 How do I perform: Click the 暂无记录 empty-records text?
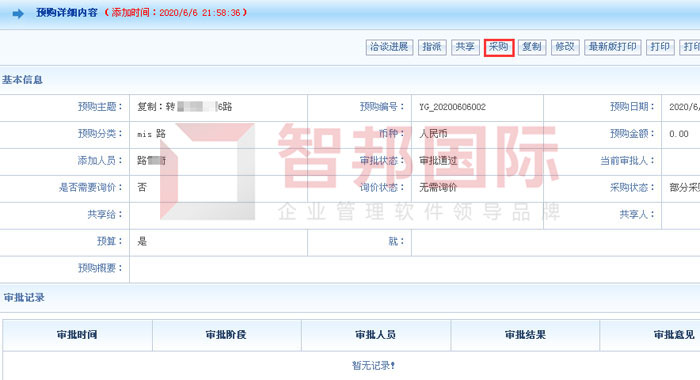pos(373,366)
